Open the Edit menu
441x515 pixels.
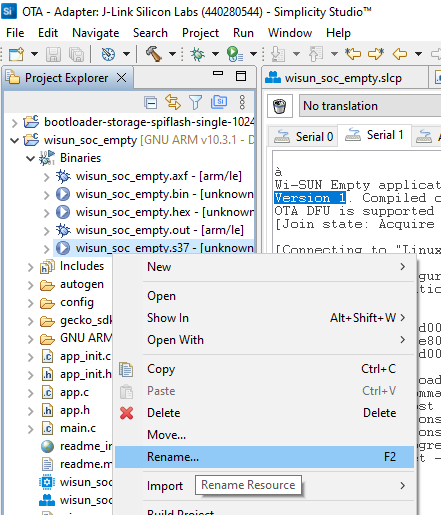(x=48, y=33)
